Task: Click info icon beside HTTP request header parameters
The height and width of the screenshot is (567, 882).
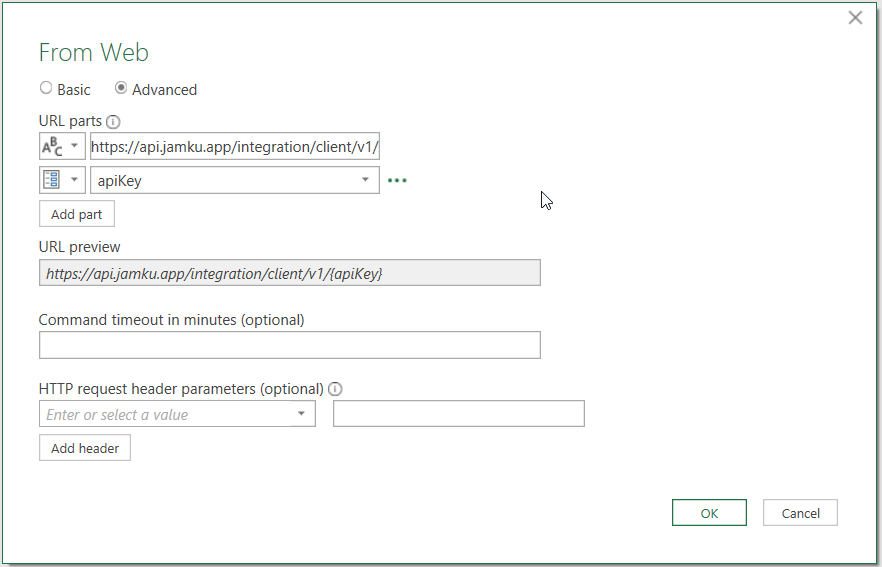Action: click(x=335, y=389)
